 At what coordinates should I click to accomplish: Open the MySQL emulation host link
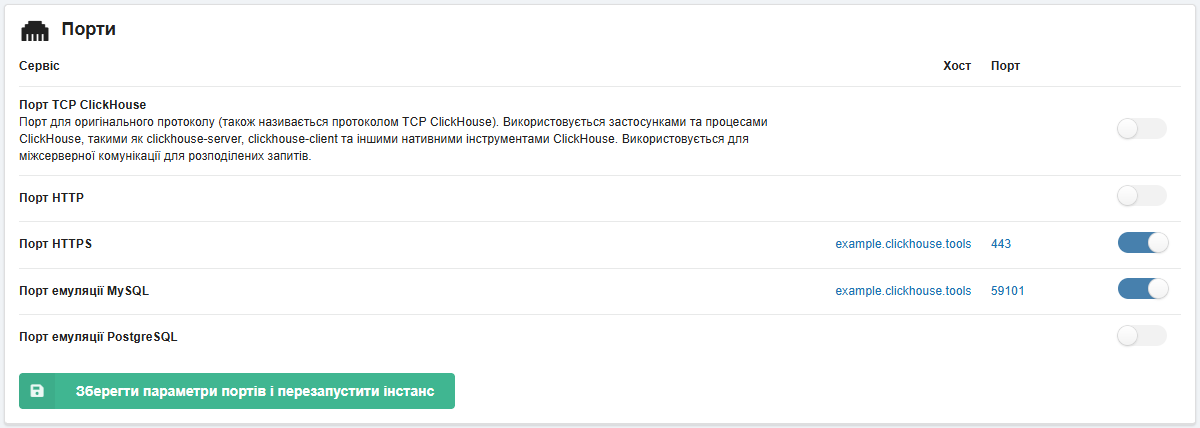tap(903, 291)
